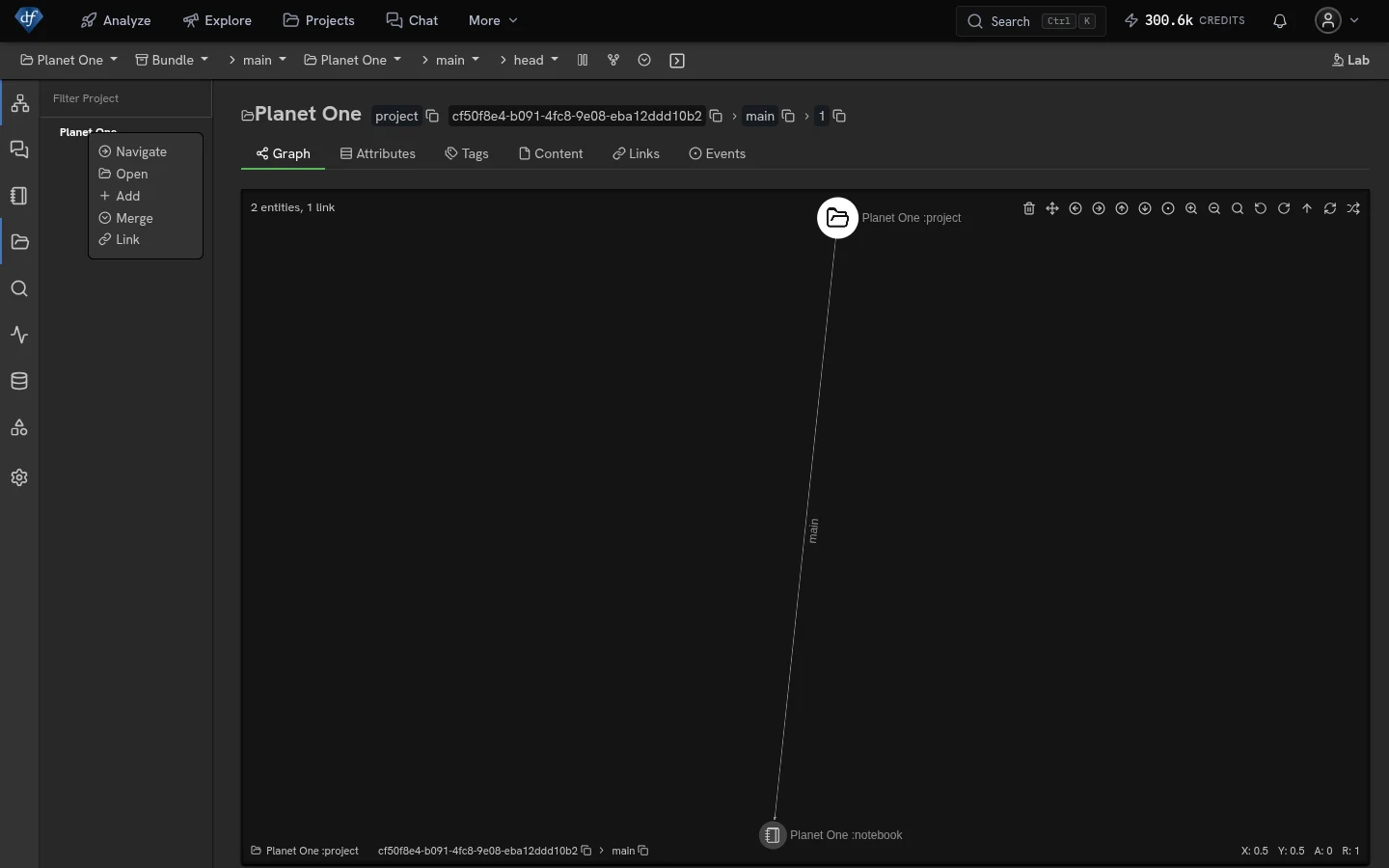The width and height of the screenshot is (1389, 868).
Task: Open the conversations sidebar icon
Action: tap(19, 149)
